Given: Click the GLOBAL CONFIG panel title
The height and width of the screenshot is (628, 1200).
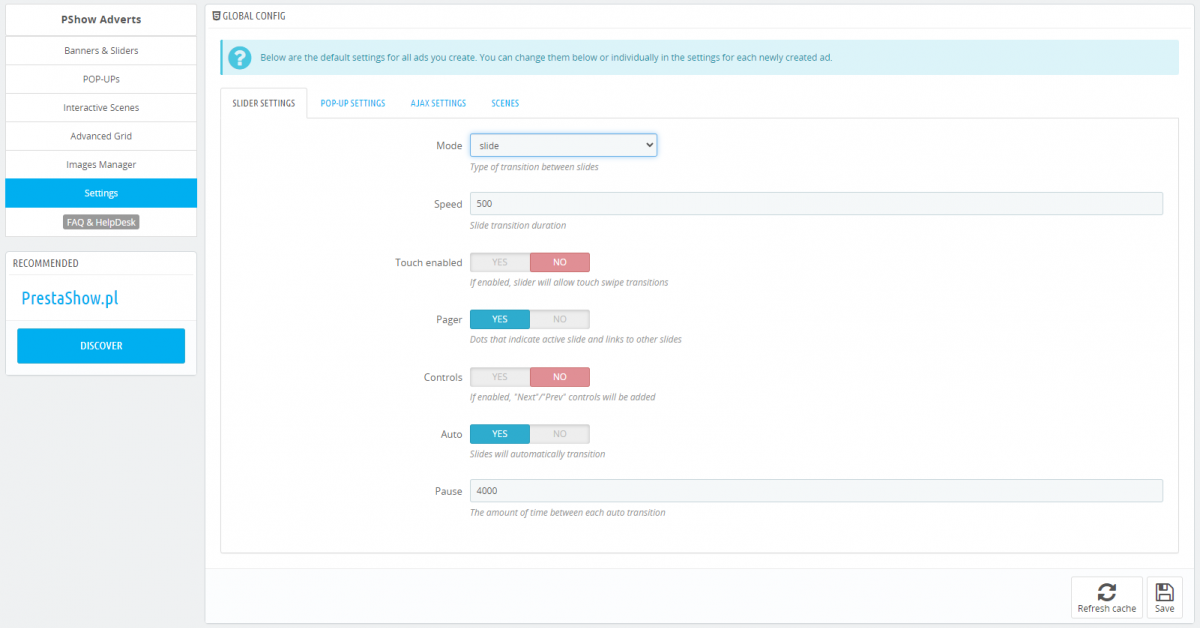Looking at the screenshot, I should tap(255, 17).
